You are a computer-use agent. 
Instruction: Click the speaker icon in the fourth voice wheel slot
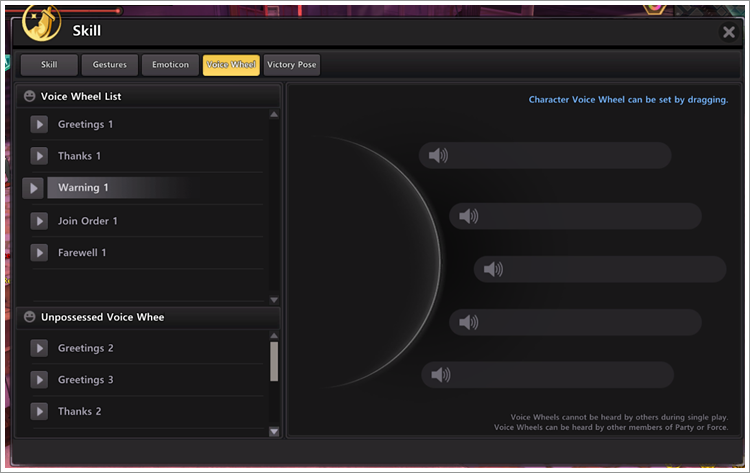(x=468, y=322)
